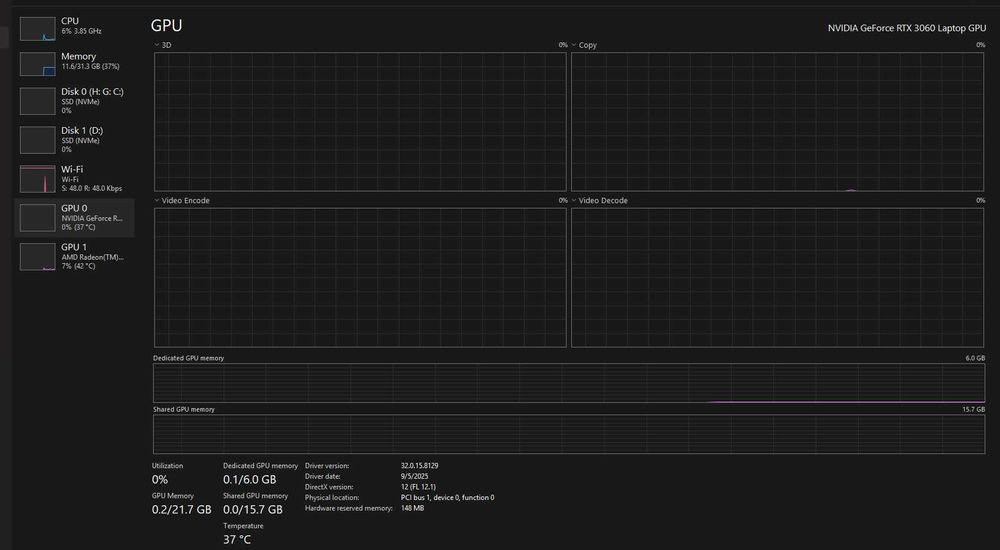Click the GPU heading title

(166, 26)
